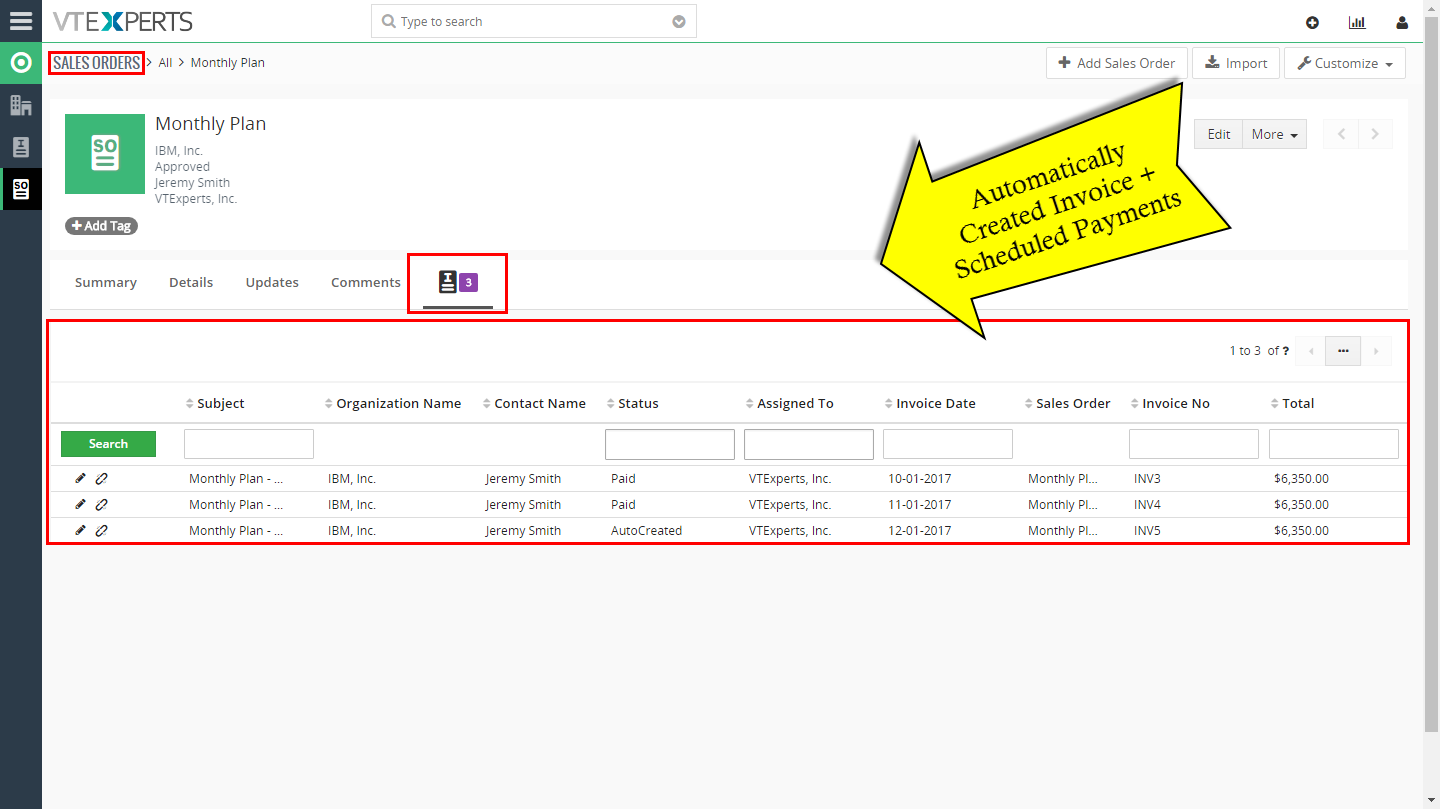
Task: Open the green circle app icon in the sidebar
Action: [x=21, y=63]
